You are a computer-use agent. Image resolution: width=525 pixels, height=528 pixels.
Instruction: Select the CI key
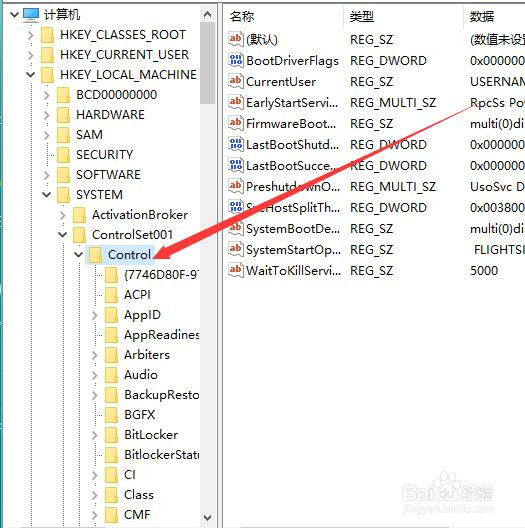pos(130,475)
